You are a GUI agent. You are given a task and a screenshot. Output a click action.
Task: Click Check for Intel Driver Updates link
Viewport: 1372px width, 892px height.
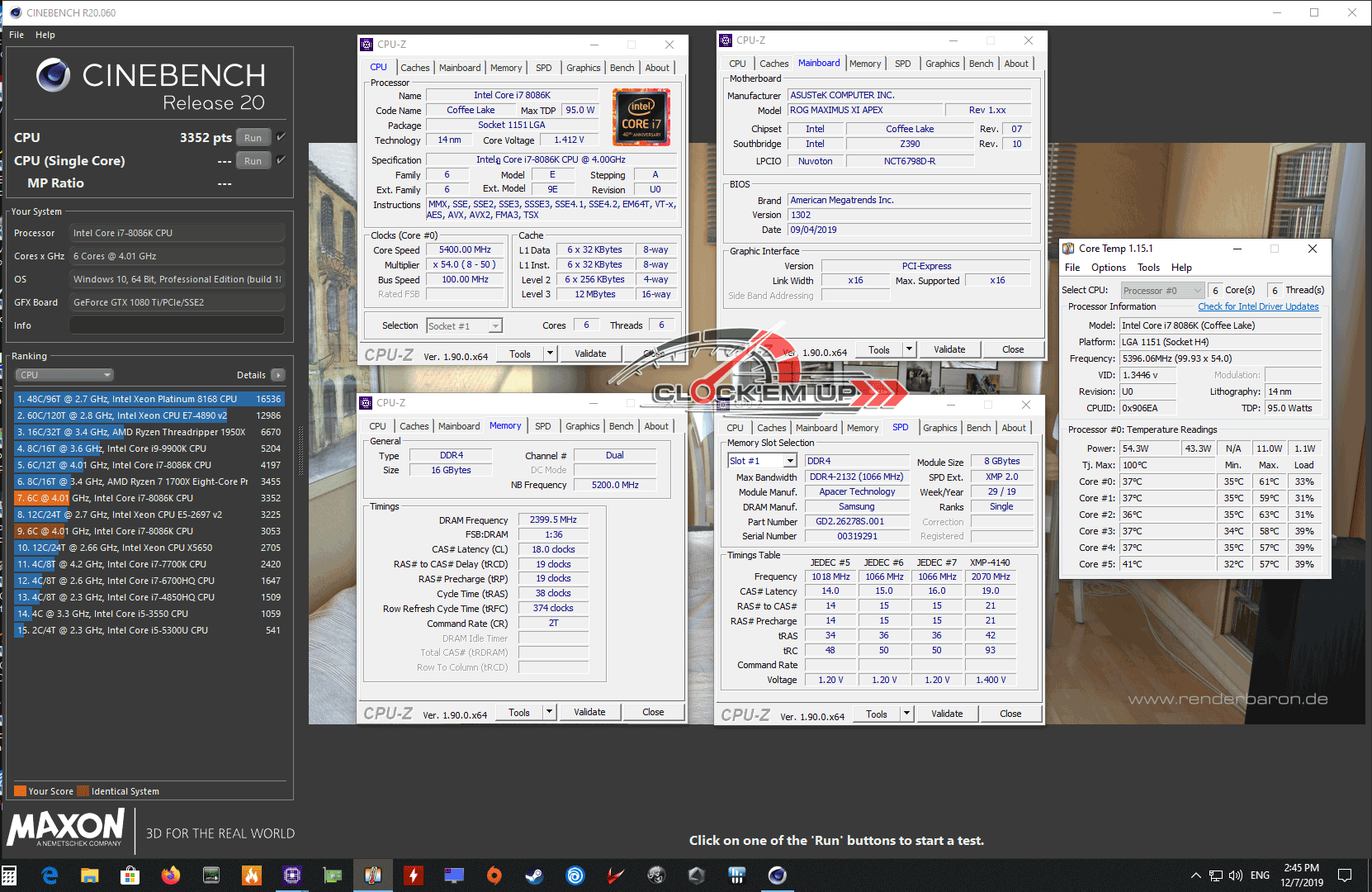click(x=1258, y=306)
